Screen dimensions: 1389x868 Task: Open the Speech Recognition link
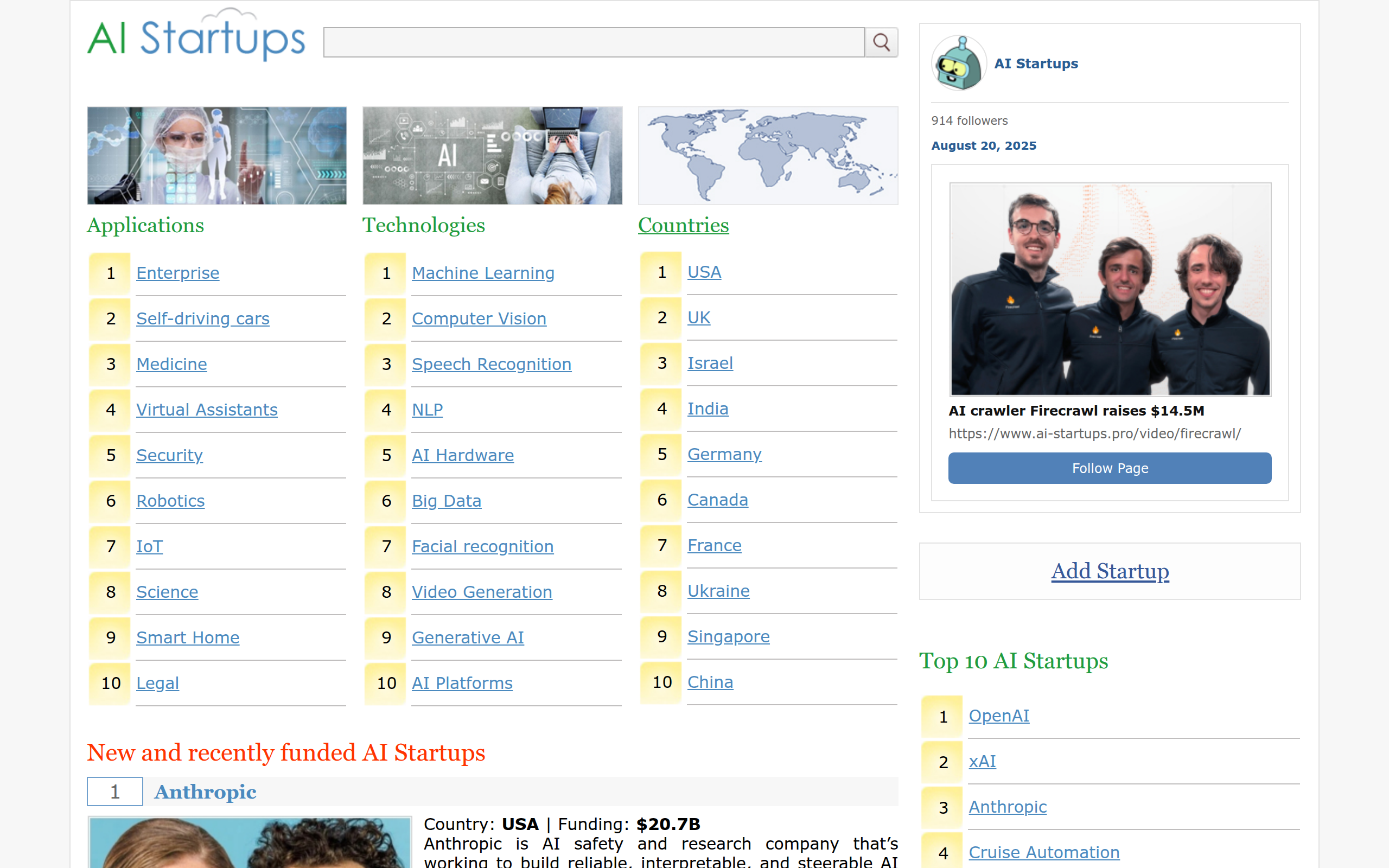click(x=492, y=364)
